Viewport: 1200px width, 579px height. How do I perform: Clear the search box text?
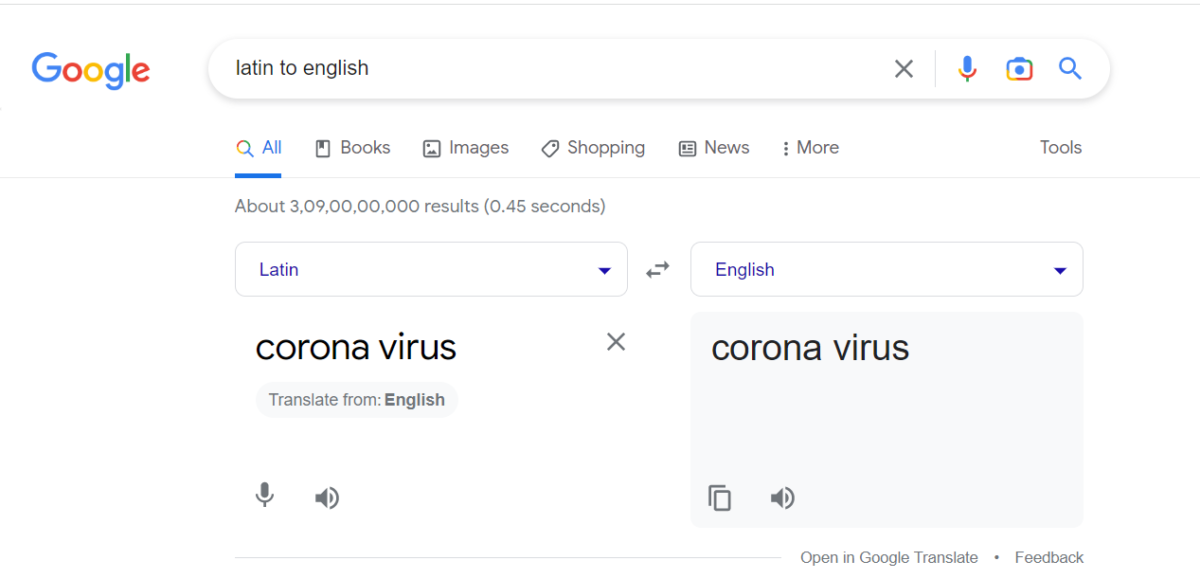904,69
